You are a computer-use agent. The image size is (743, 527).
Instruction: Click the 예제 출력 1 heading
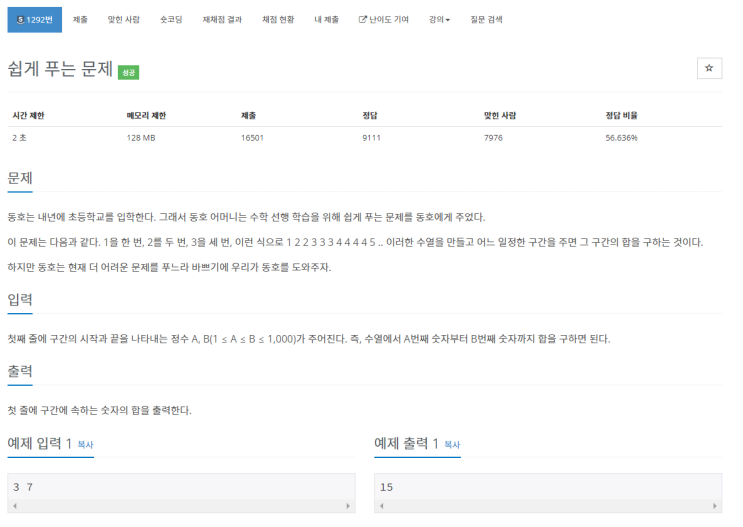[x=407, y=444]
